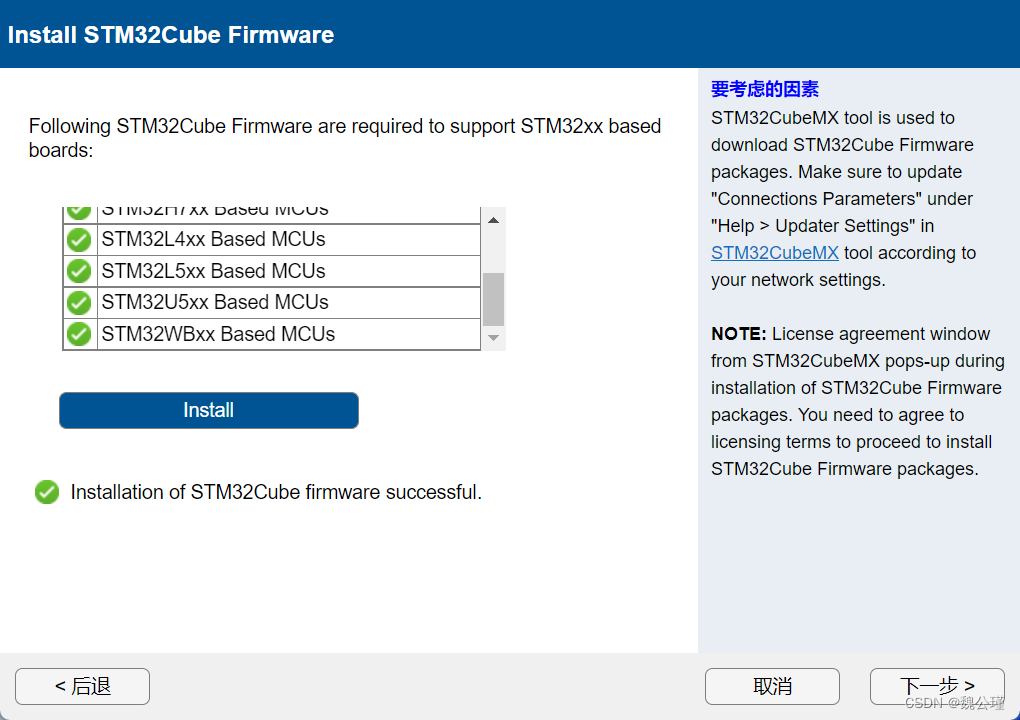1020x720 pixels.
Task: Select the STM32U5xx Based MCUs row
Action: [272, 302]
